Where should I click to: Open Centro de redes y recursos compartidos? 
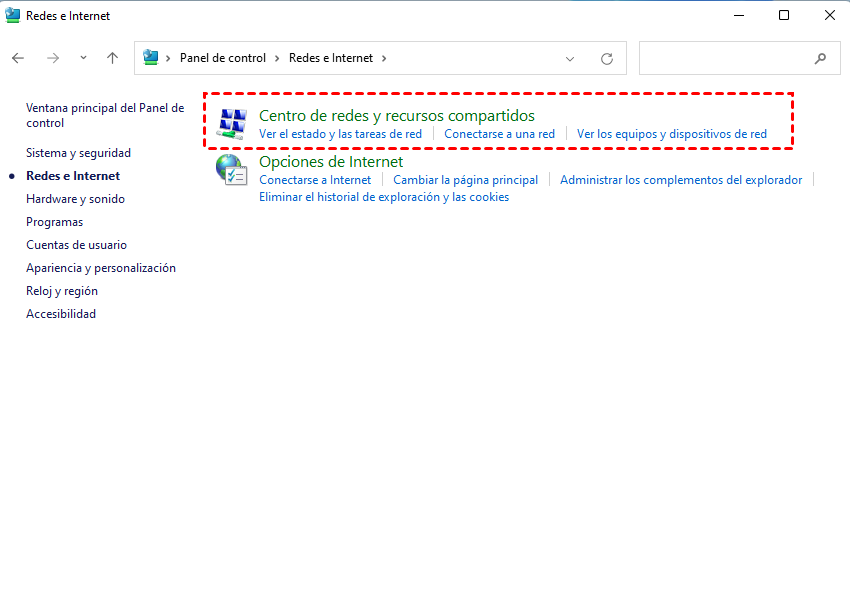pos(396,115)
